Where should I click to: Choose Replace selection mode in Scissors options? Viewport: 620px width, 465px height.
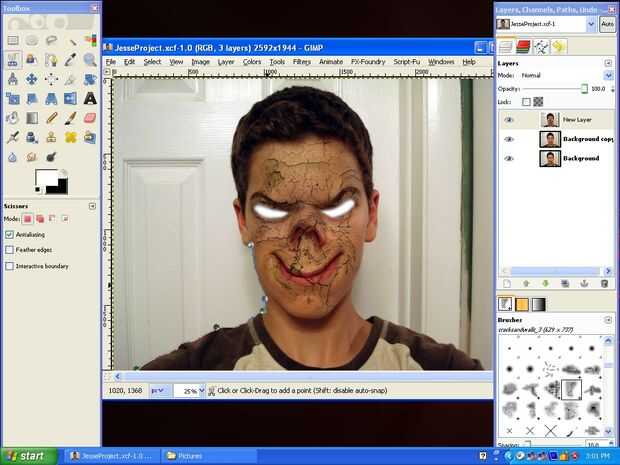click(x=27, y=219)
